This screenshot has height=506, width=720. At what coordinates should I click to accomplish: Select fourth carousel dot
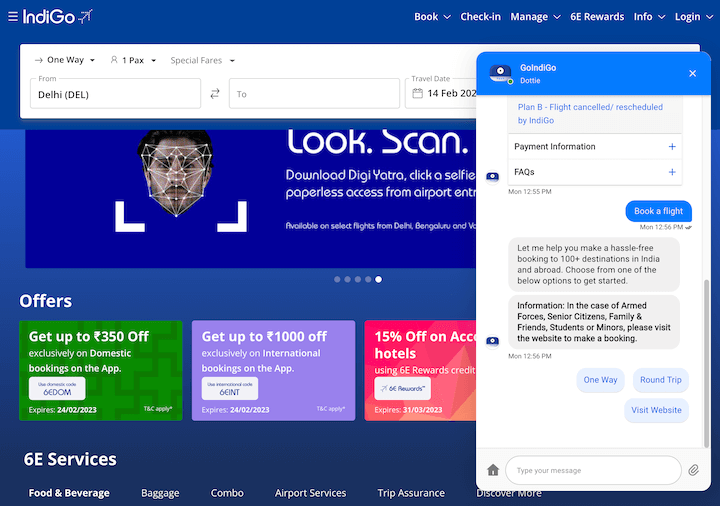(x=368, y=279)
